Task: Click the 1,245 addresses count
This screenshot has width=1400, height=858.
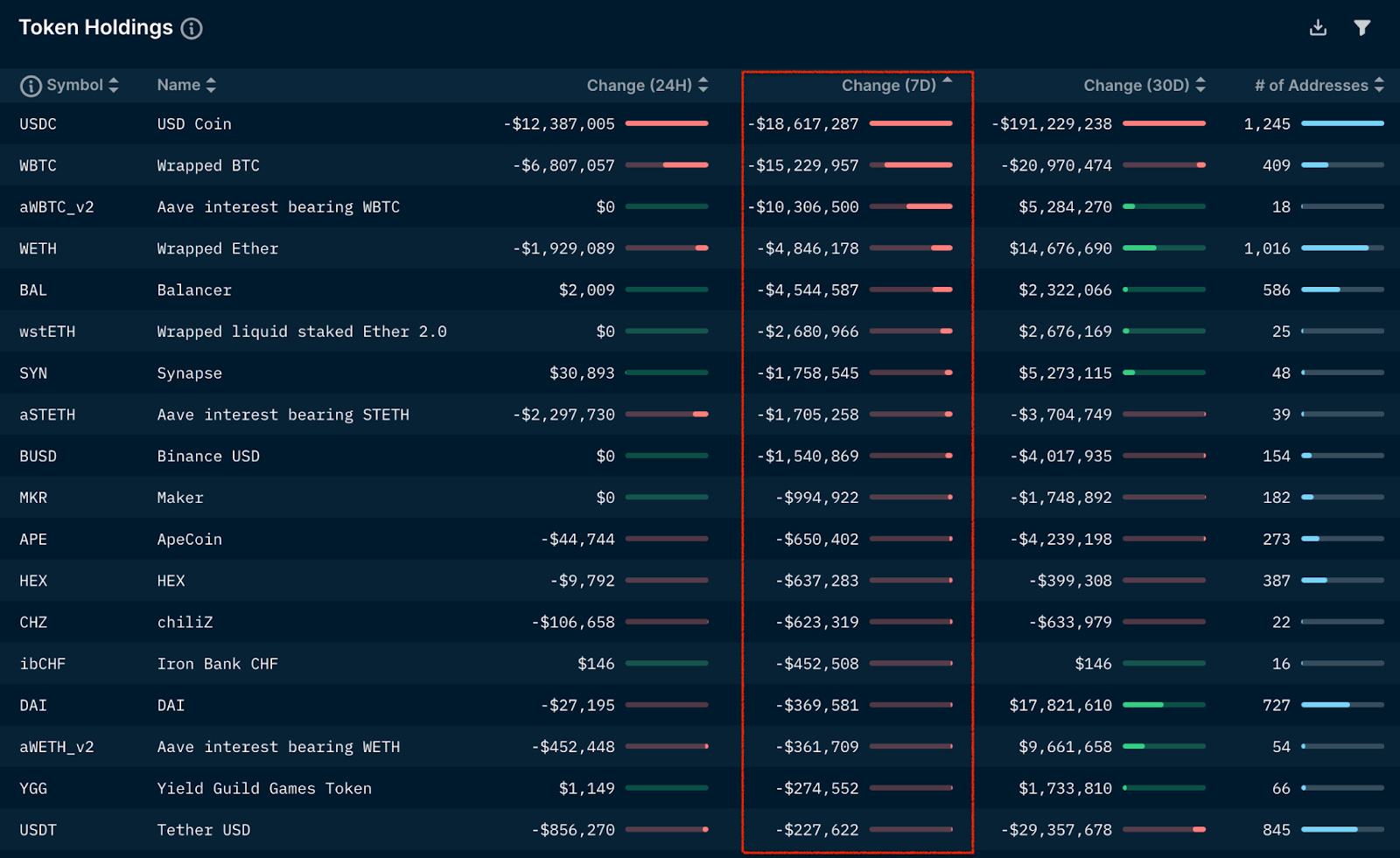Action: [x=1267, y=124]
